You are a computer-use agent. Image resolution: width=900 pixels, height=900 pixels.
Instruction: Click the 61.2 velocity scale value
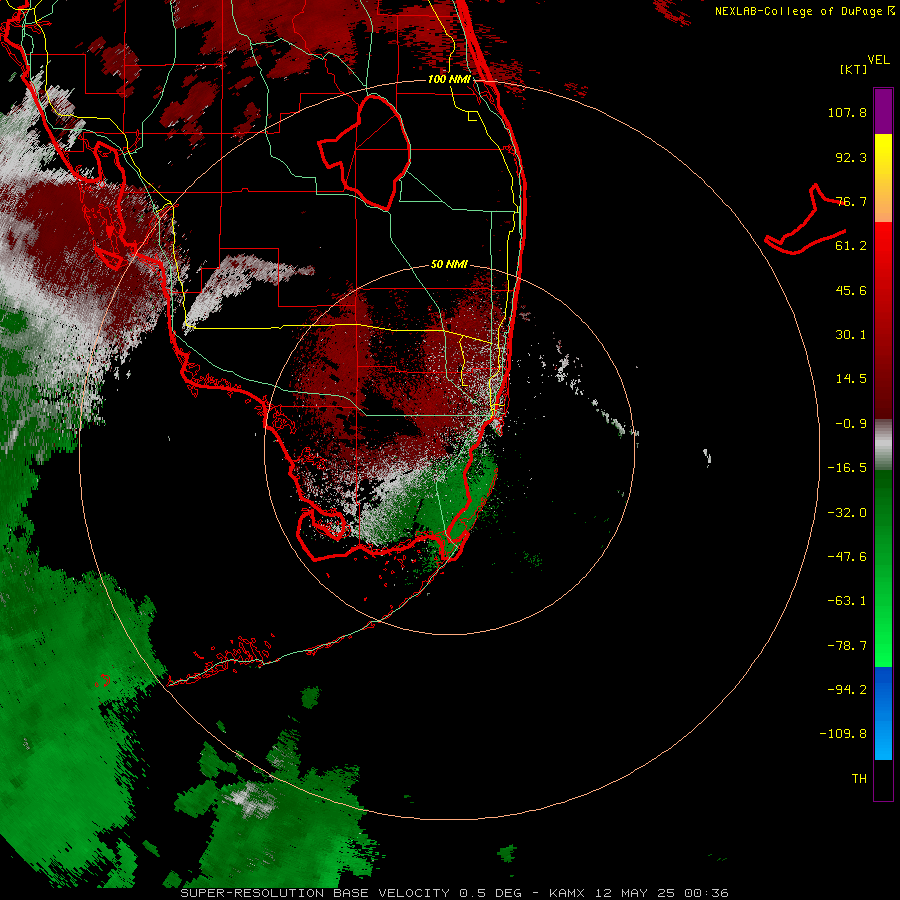pyautogui.click(x=851, y=246)
